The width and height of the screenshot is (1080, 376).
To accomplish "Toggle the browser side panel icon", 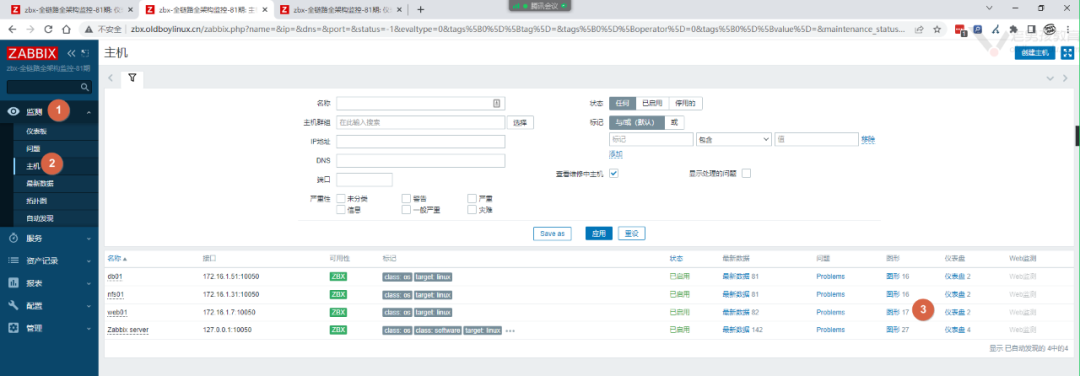I will [1031, 30].
